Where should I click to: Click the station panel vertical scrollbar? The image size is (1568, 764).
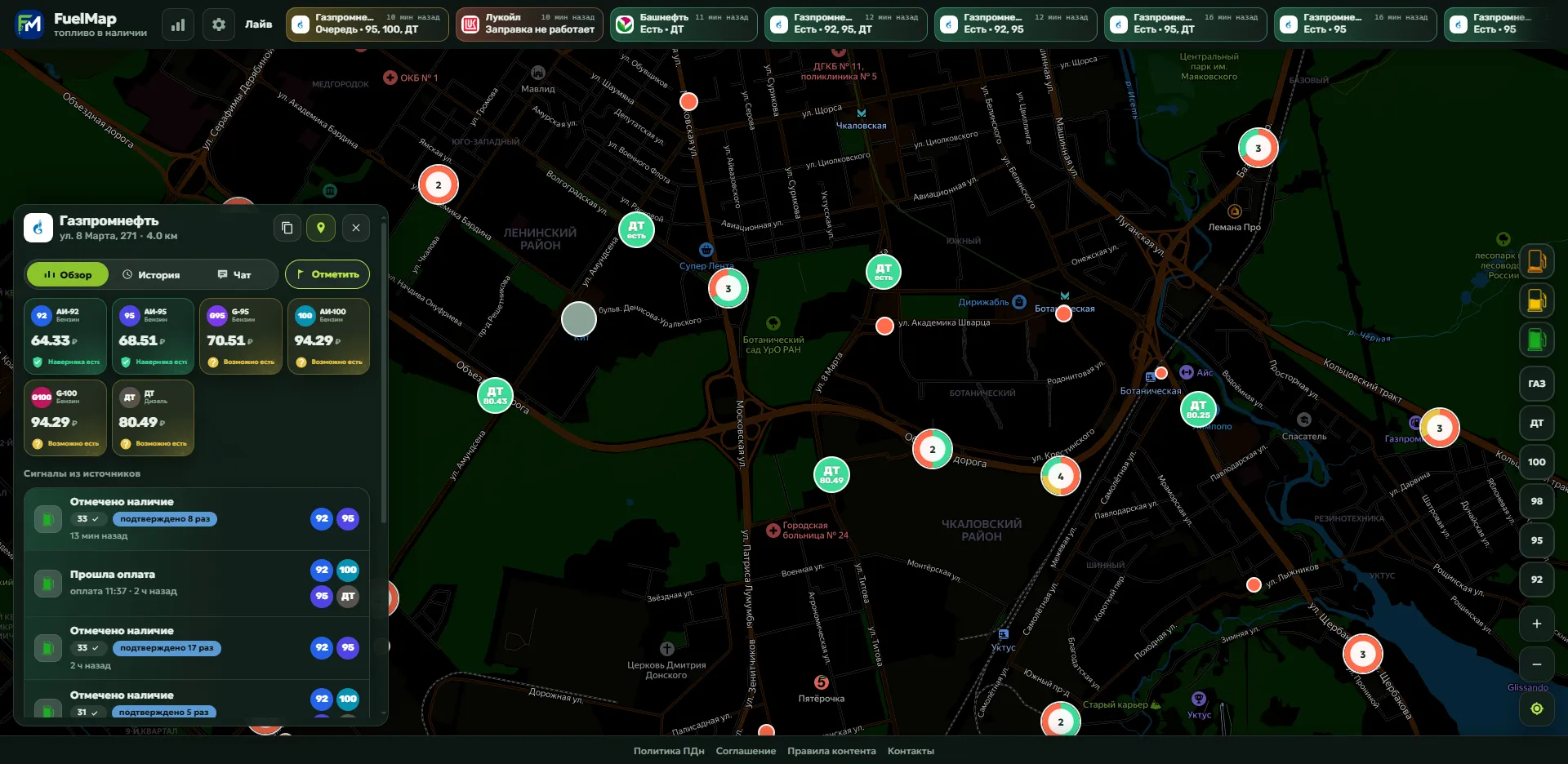[x=383, y=372]
